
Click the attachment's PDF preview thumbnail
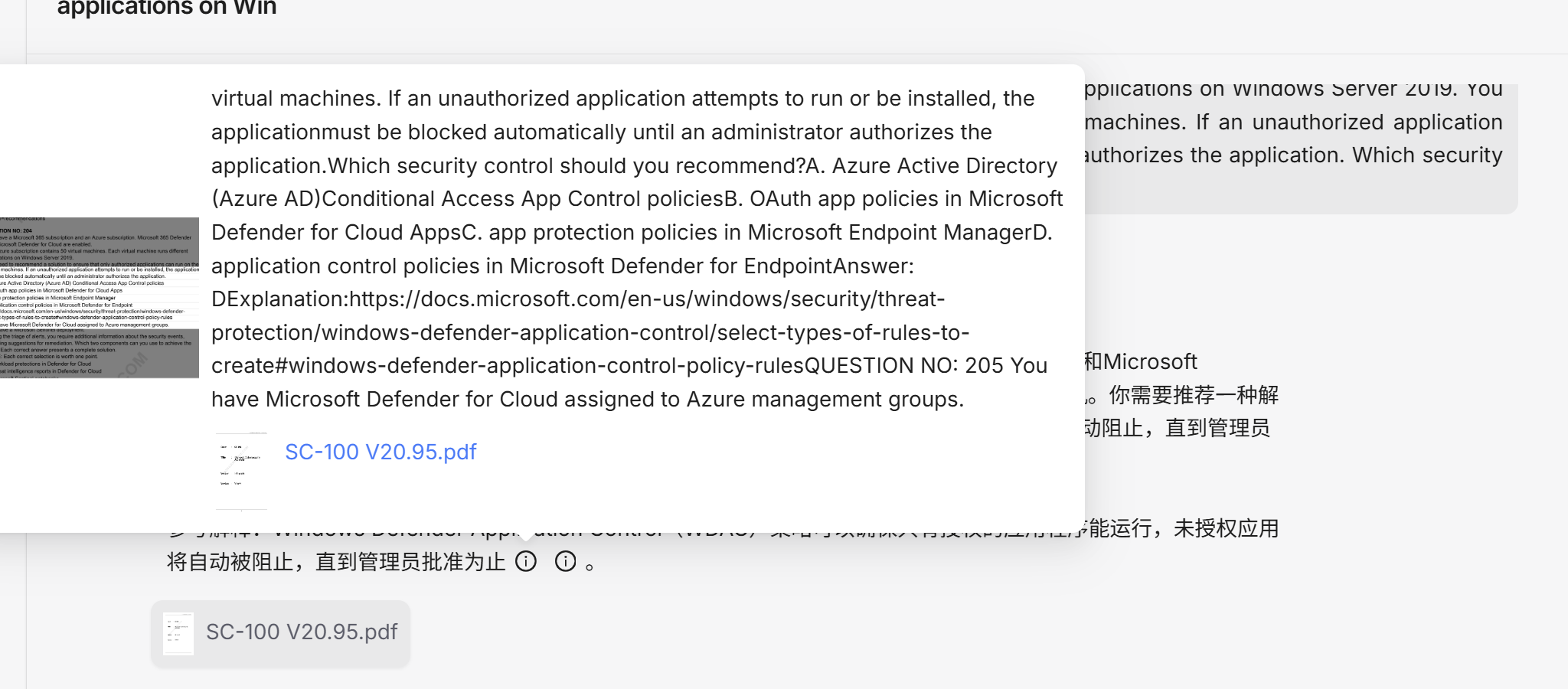[178, 632]
